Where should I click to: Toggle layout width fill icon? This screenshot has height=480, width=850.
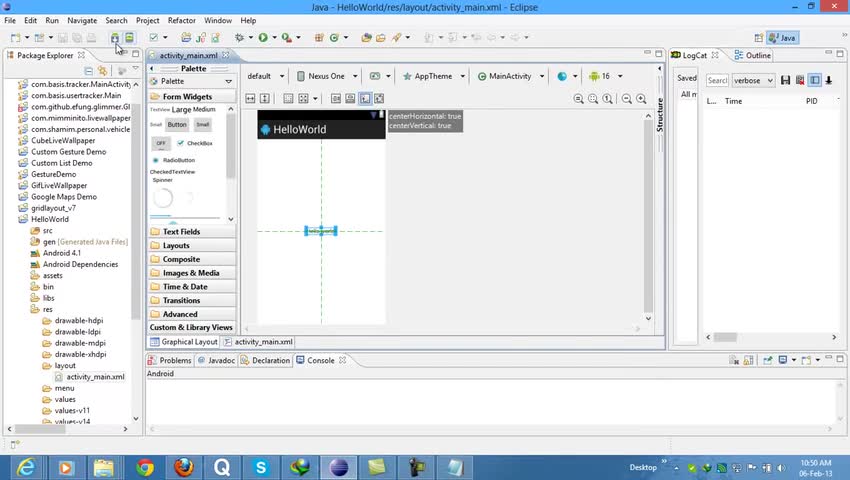point(250,98)
